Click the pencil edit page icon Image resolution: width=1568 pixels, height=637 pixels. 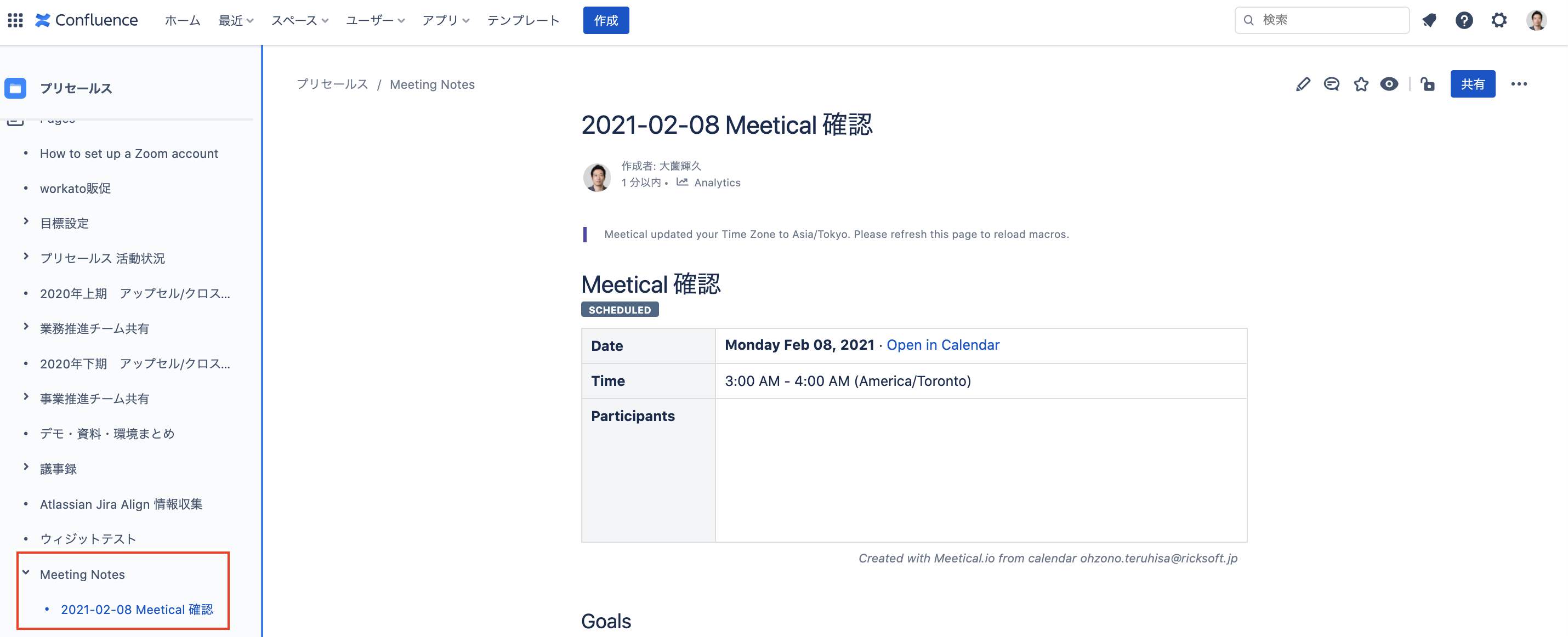pos(1303,84)
